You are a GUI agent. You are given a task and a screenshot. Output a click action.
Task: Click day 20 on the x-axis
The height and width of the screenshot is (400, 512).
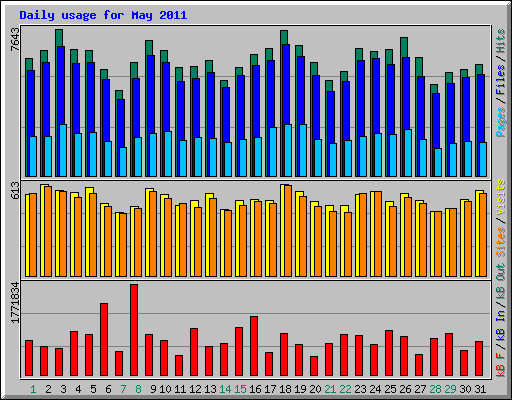coord(315,389)
